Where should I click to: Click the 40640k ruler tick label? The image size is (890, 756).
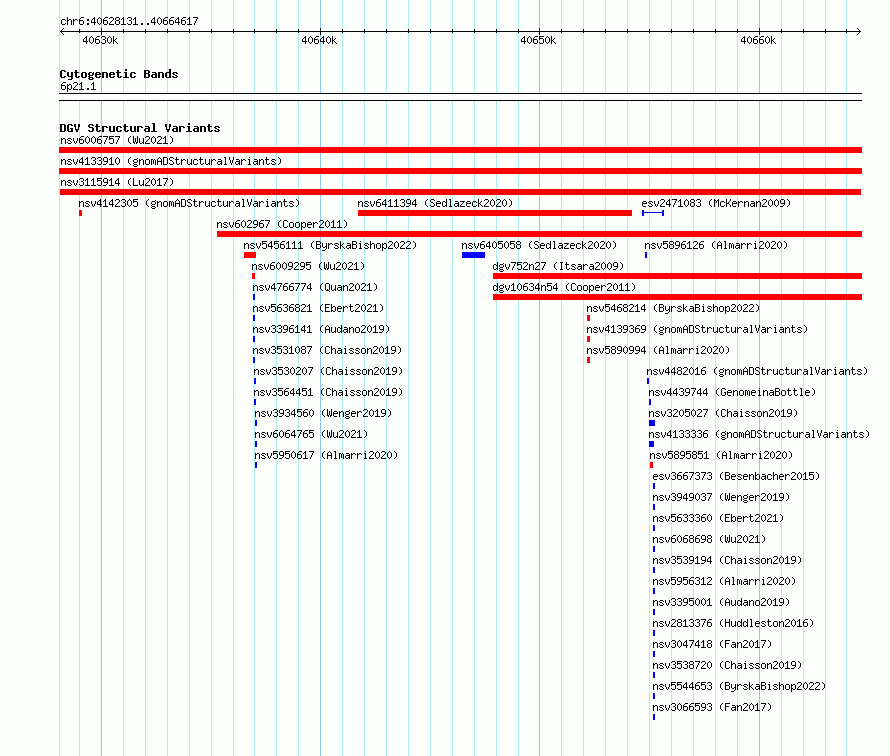319,40
